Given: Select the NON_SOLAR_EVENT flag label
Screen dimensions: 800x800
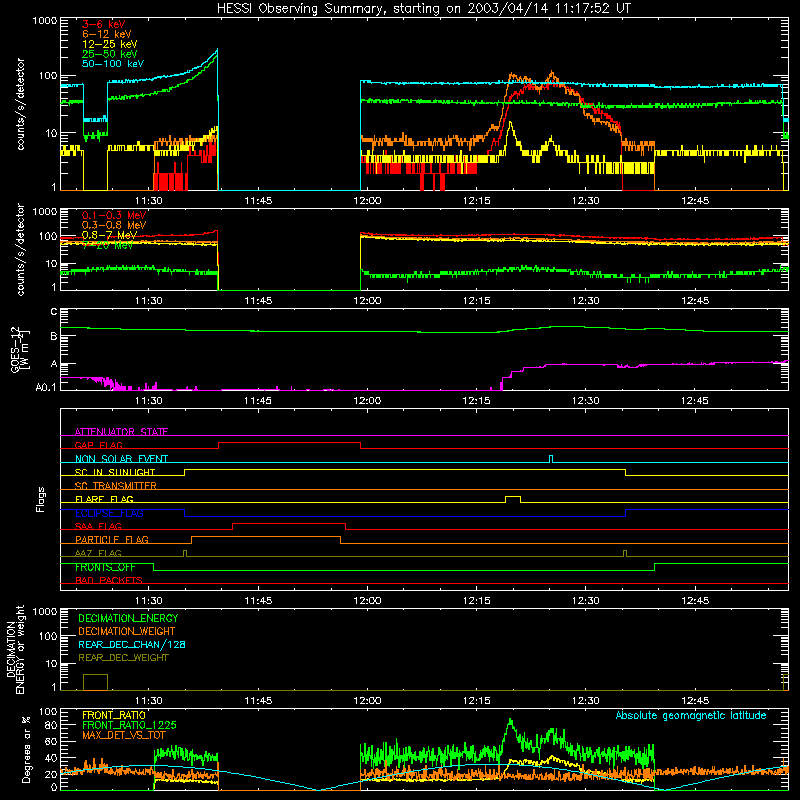Looking at the screenshot, I should click(121, 459).
